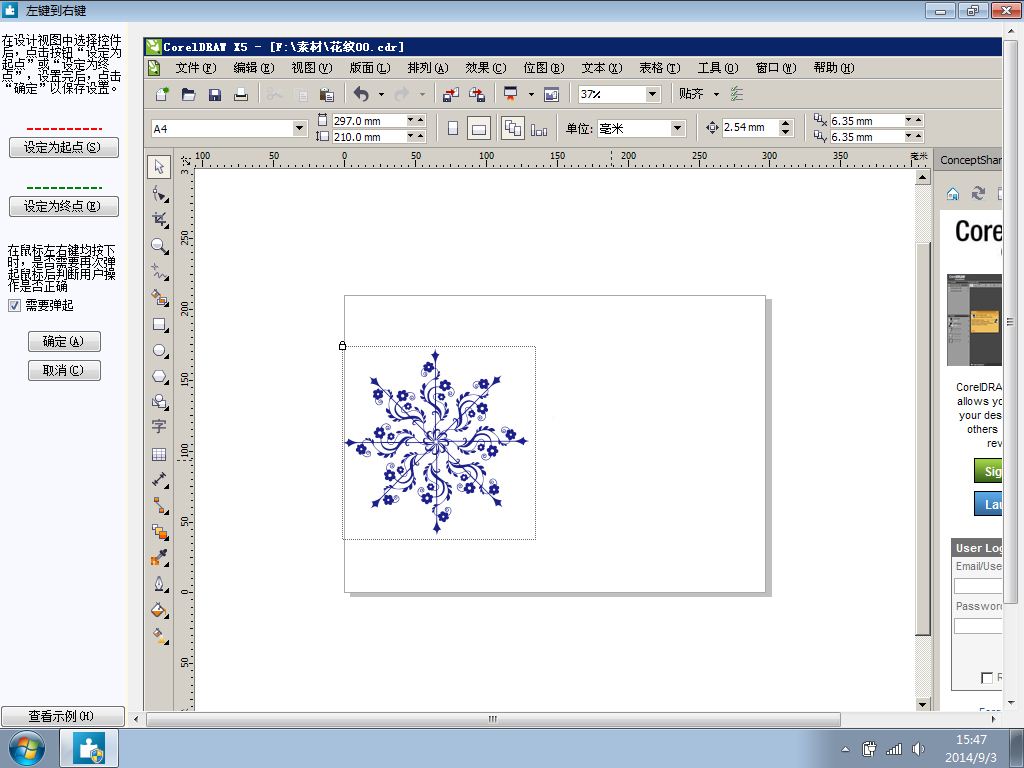Open the 单位 毫米 units dropdown

click(x=678, y=128)
